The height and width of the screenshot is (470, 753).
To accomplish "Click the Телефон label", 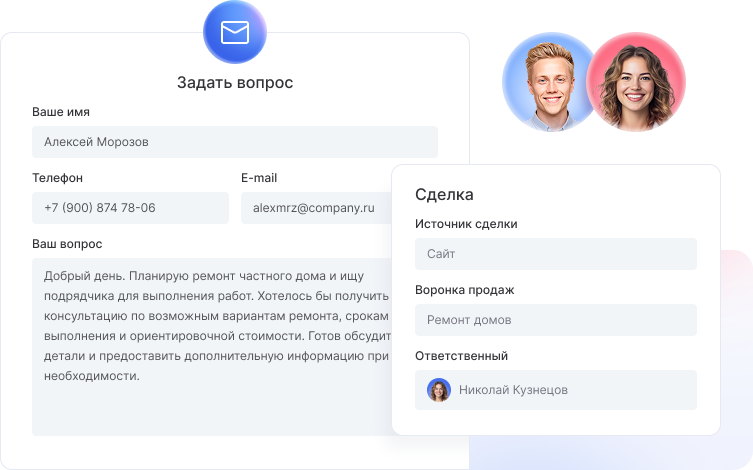I will coord(57,178).
